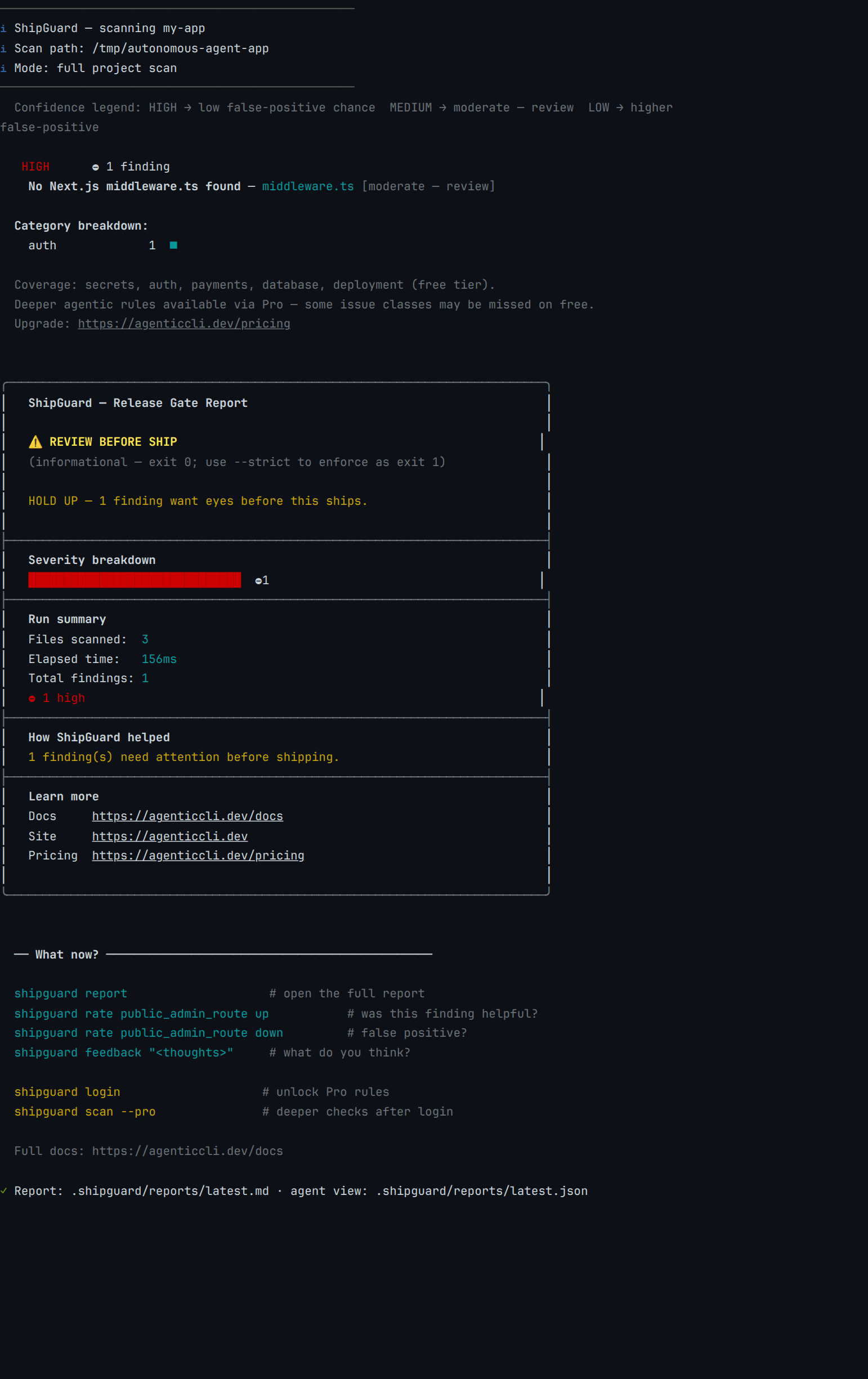Image resolution: width=868 pixels, height=1379 pixels.
Task: Click the "HOLD UP — 1 finding" message
Action: click(198, 501)
